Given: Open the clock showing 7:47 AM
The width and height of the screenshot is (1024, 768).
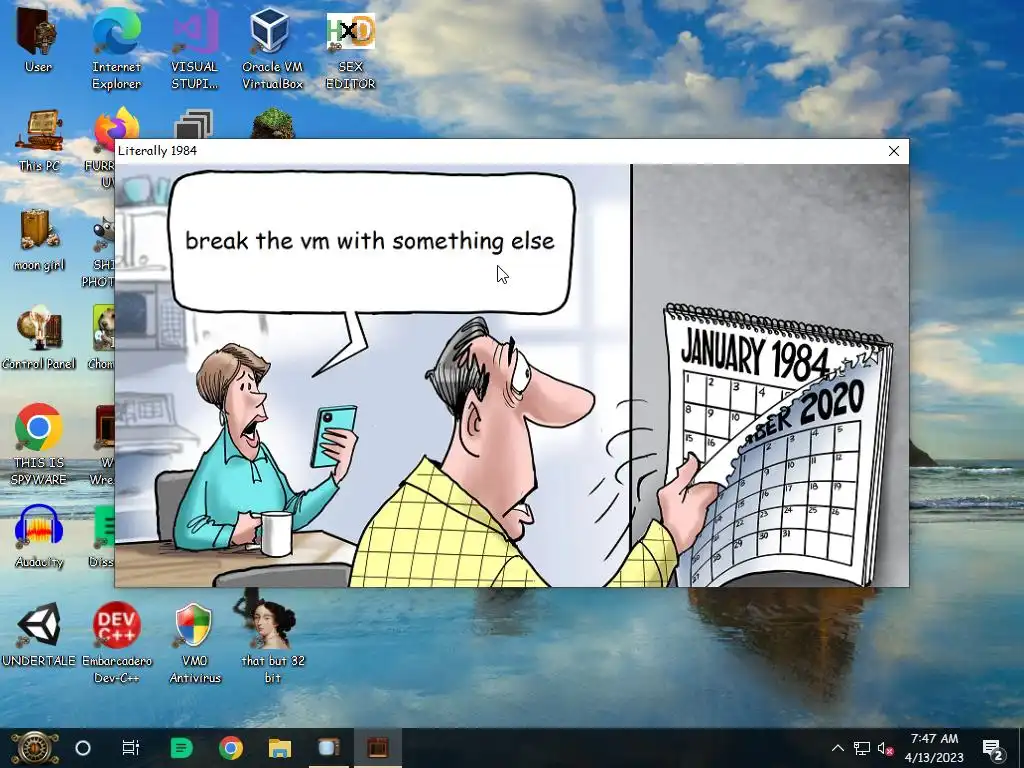Looking at the screenshot, I should (x=934, y=748).
